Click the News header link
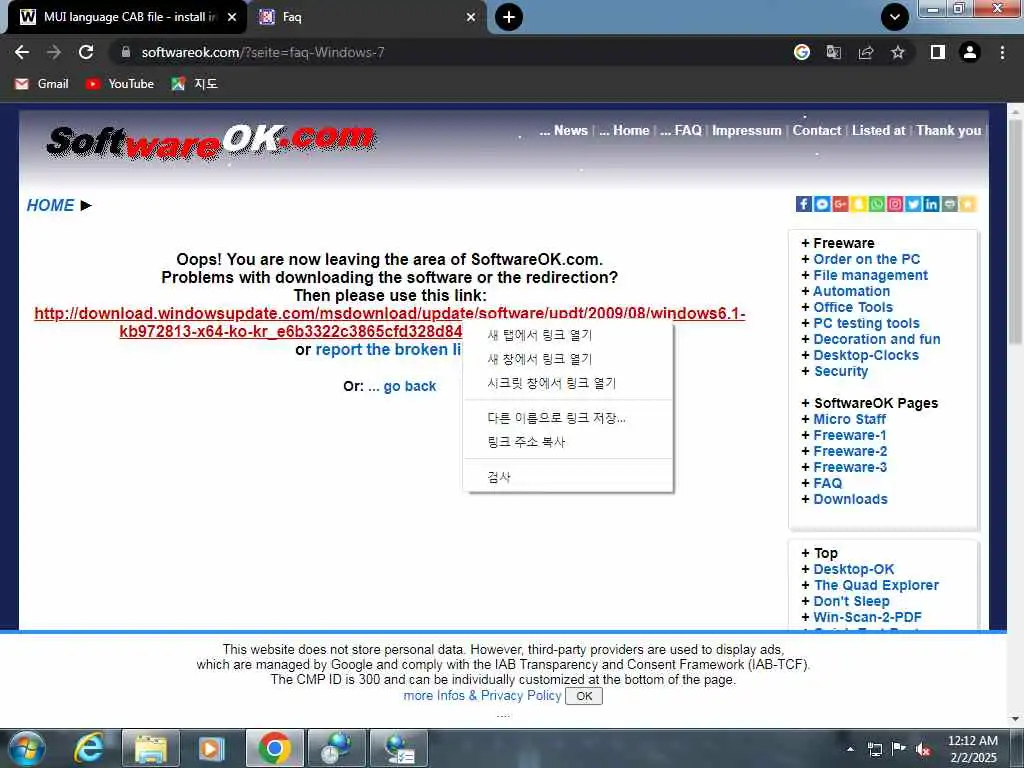 point(564,131)
